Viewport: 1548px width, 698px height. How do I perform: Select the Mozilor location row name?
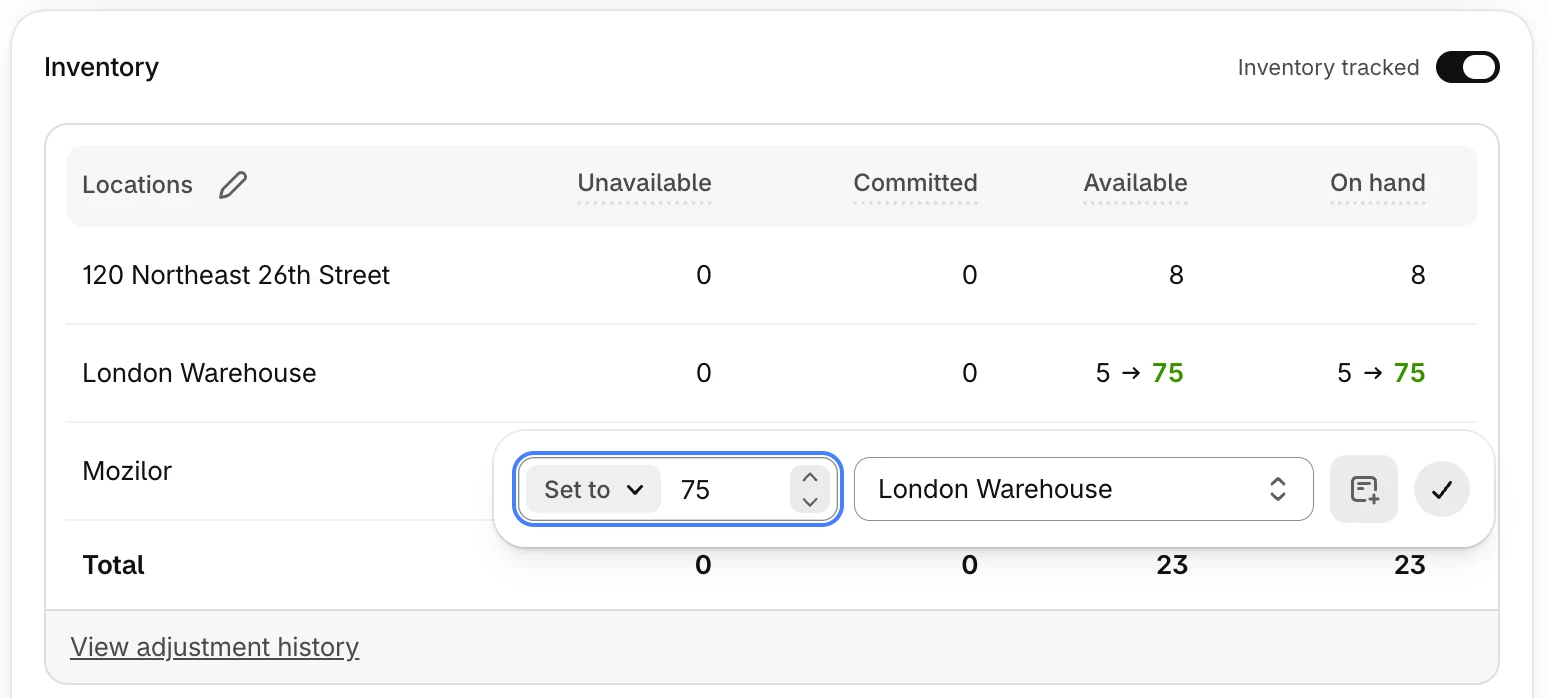tap(127, 471)
